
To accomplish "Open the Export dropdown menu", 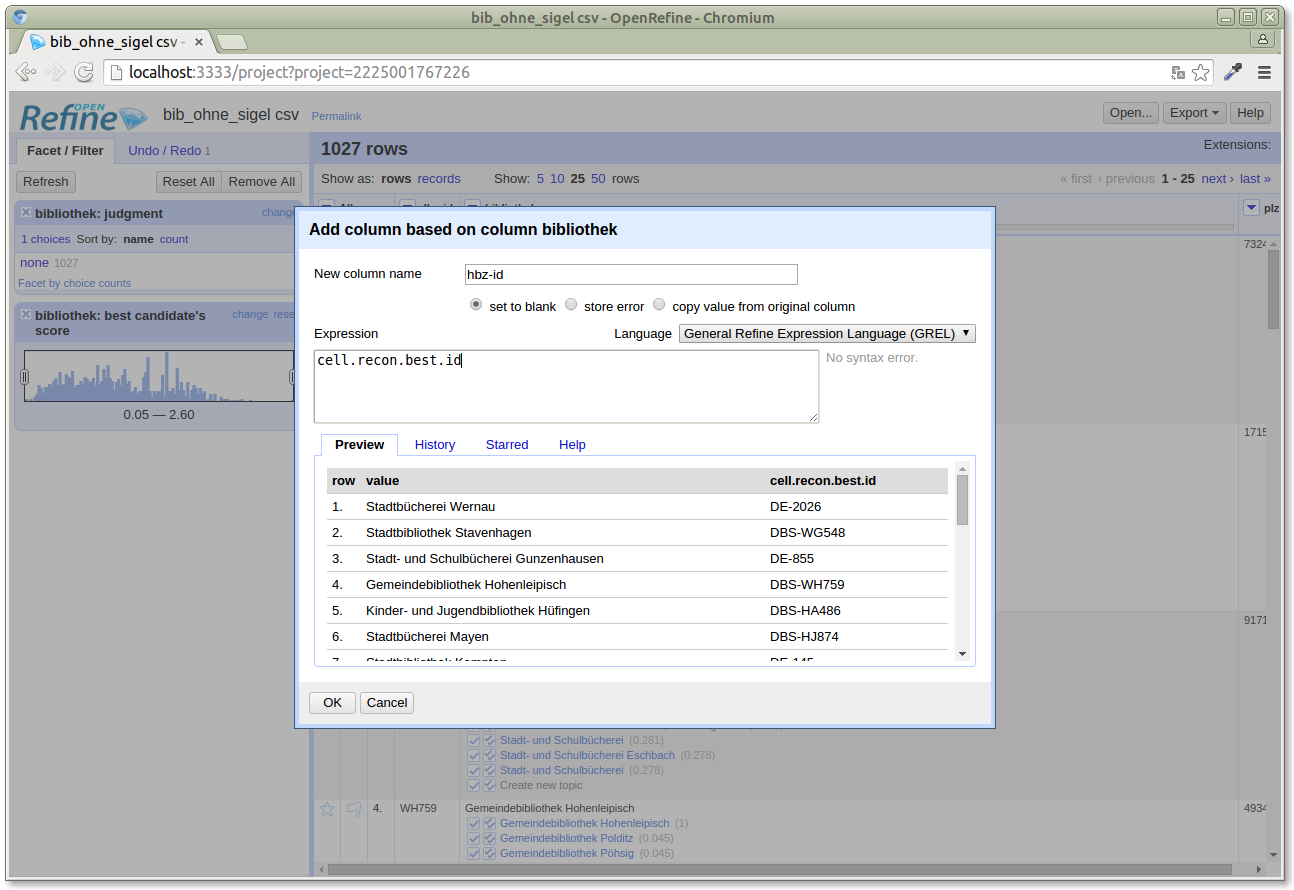I will tap(1195, 113).
